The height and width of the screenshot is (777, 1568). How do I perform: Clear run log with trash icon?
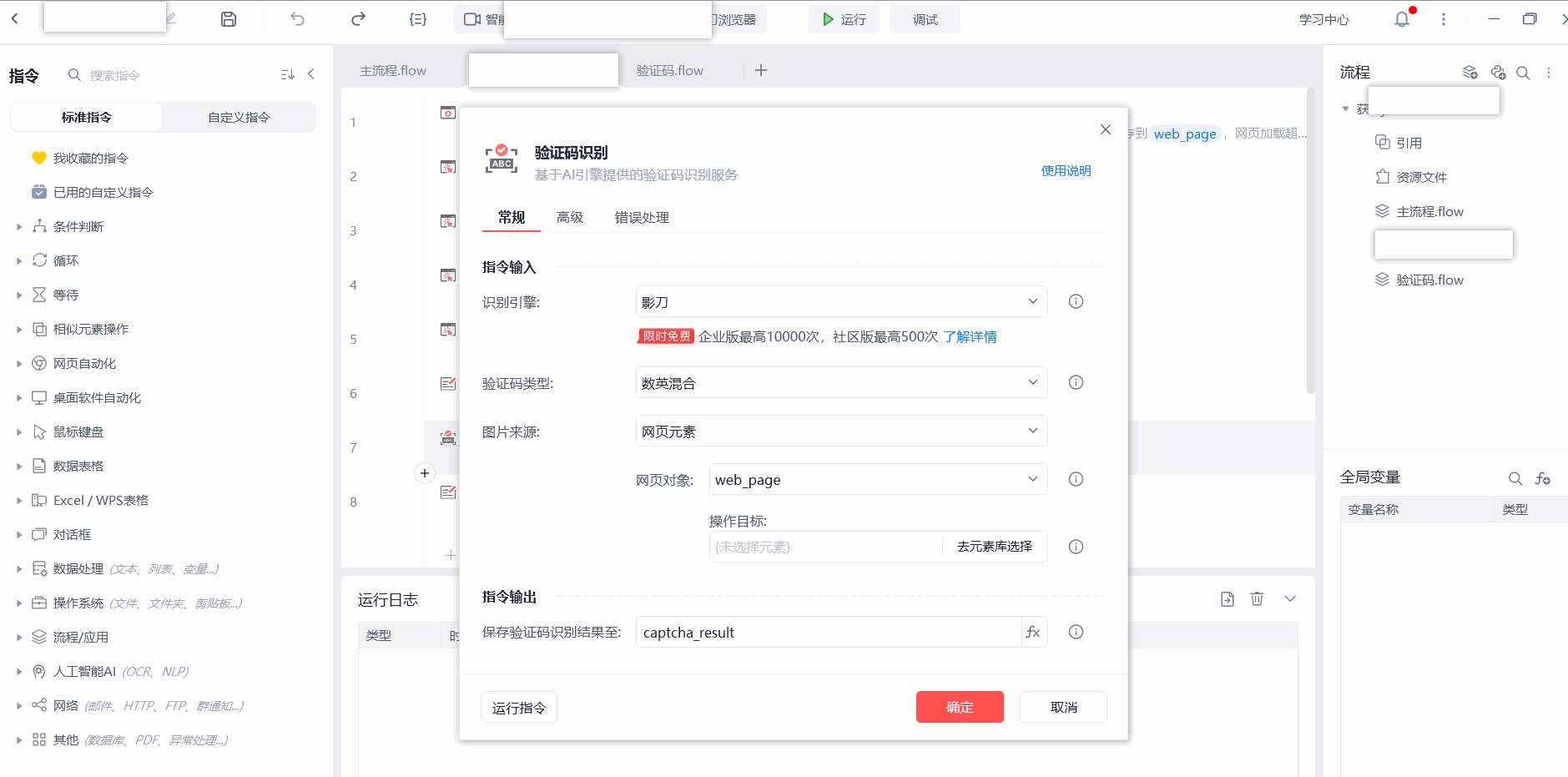1257,598
